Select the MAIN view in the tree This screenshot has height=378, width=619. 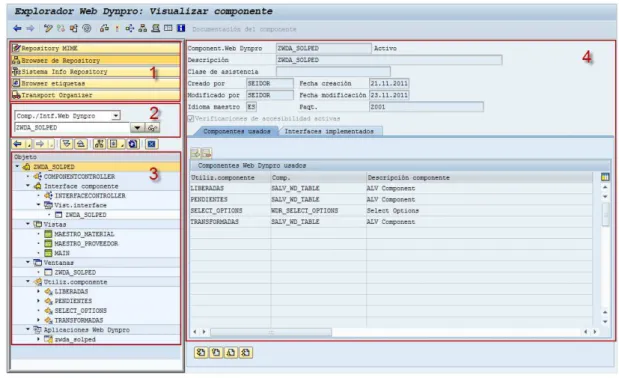click(x=62, y=253)
